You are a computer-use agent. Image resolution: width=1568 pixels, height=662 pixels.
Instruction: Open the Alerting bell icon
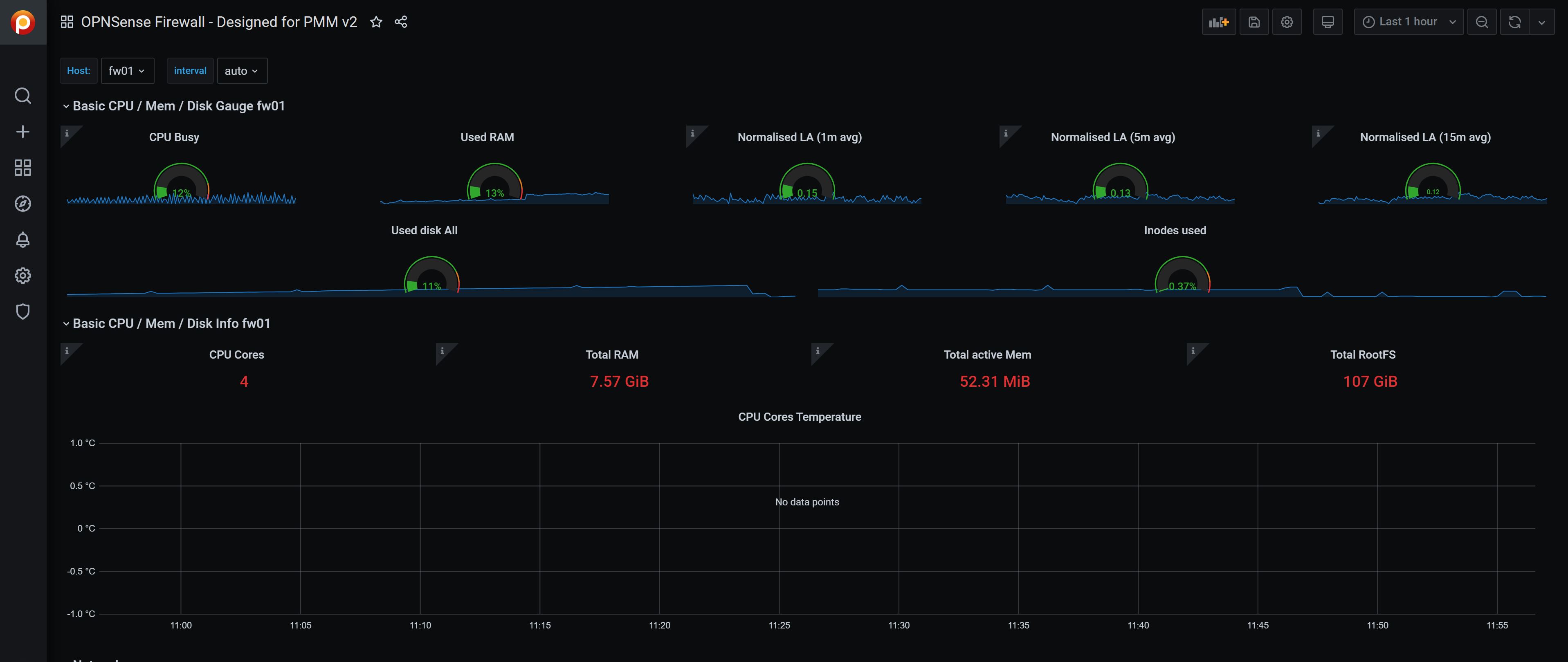click(23, 239)
